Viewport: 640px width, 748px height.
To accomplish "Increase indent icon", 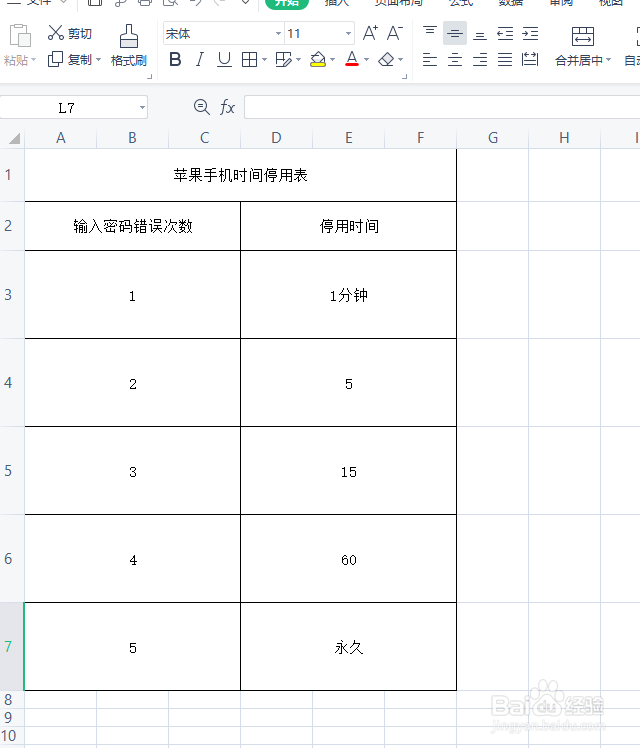I will click(x=530, y=33).
